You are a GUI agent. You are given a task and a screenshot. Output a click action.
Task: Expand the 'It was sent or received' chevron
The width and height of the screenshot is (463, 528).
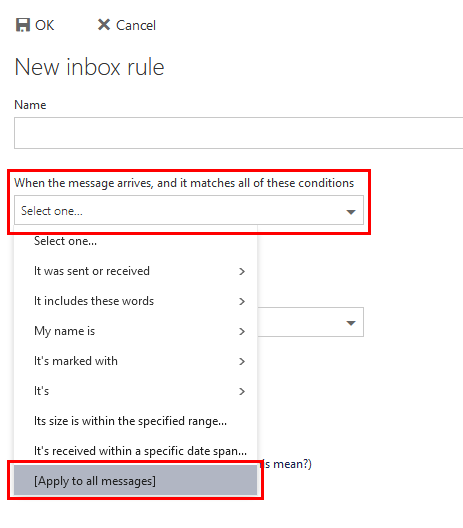[x=242, y=271]
